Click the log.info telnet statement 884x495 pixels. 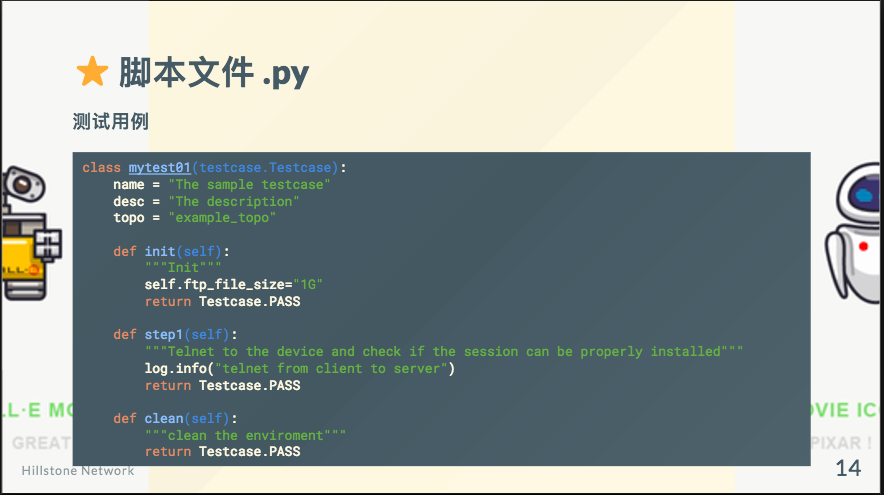(x=300, y=369)
